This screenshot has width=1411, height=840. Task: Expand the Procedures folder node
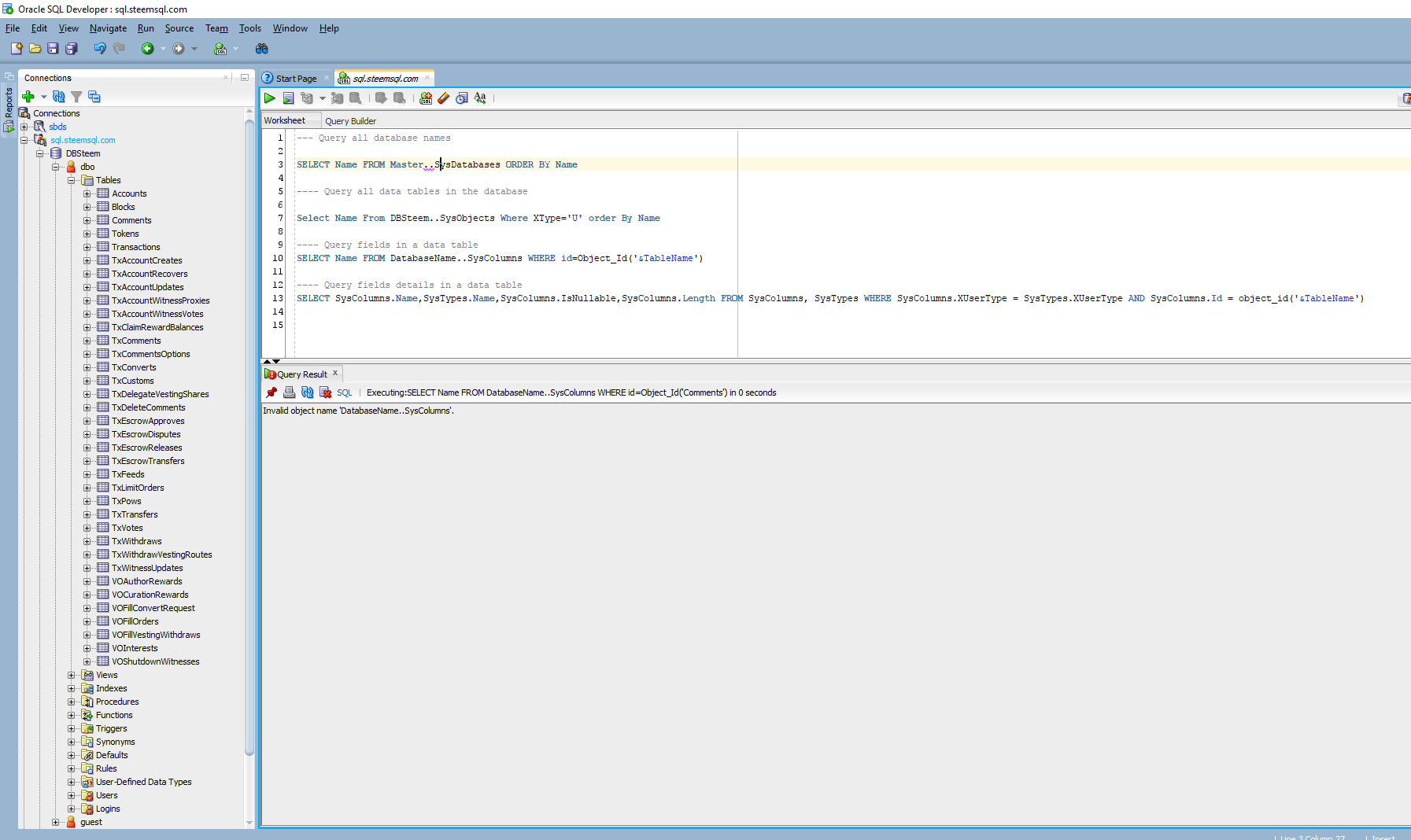[72, 702]
